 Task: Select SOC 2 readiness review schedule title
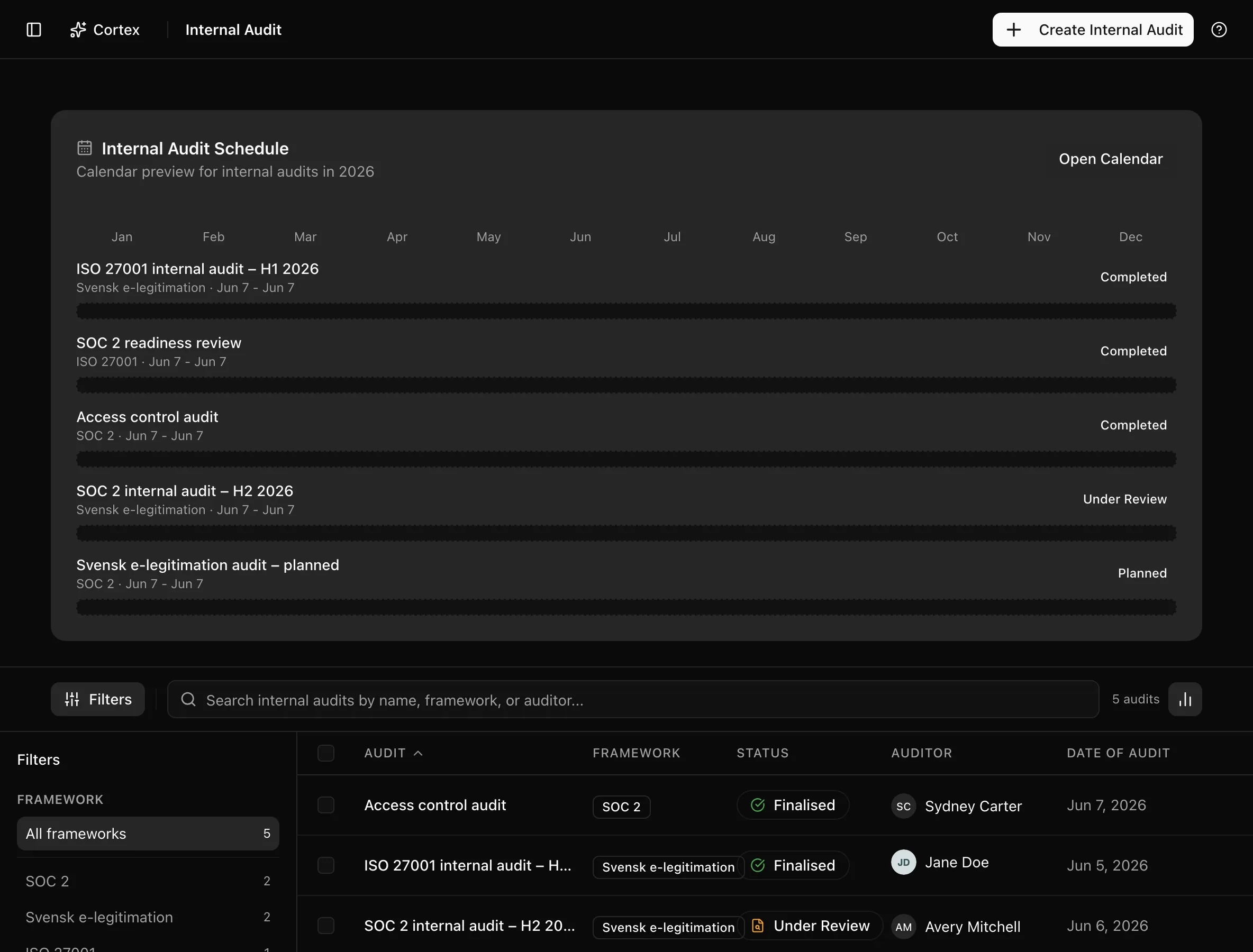(x=159, y=343)
